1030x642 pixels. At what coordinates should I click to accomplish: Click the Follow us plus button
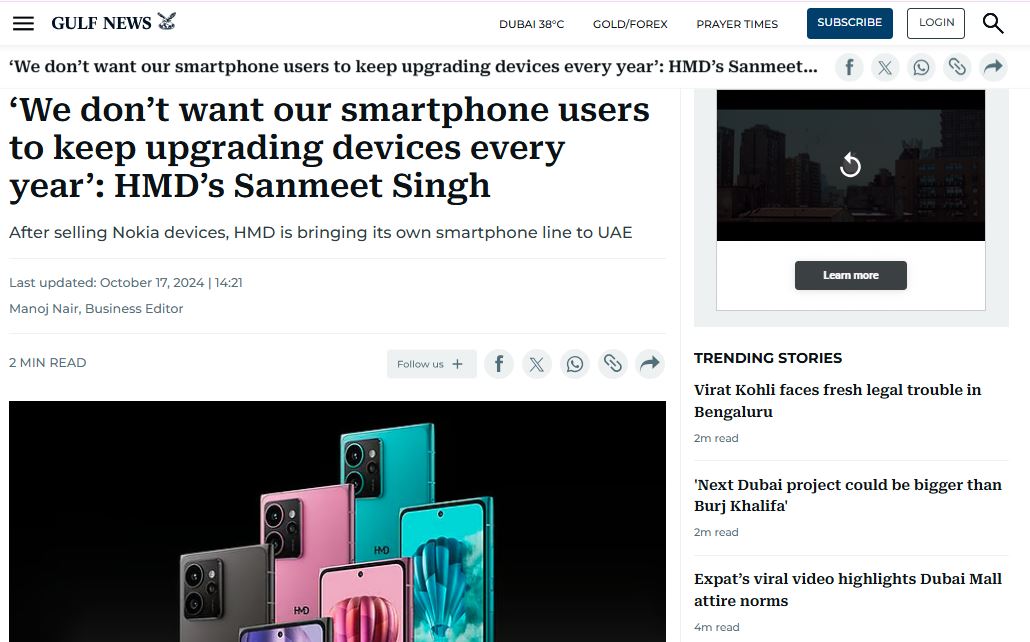click(432, 364)
